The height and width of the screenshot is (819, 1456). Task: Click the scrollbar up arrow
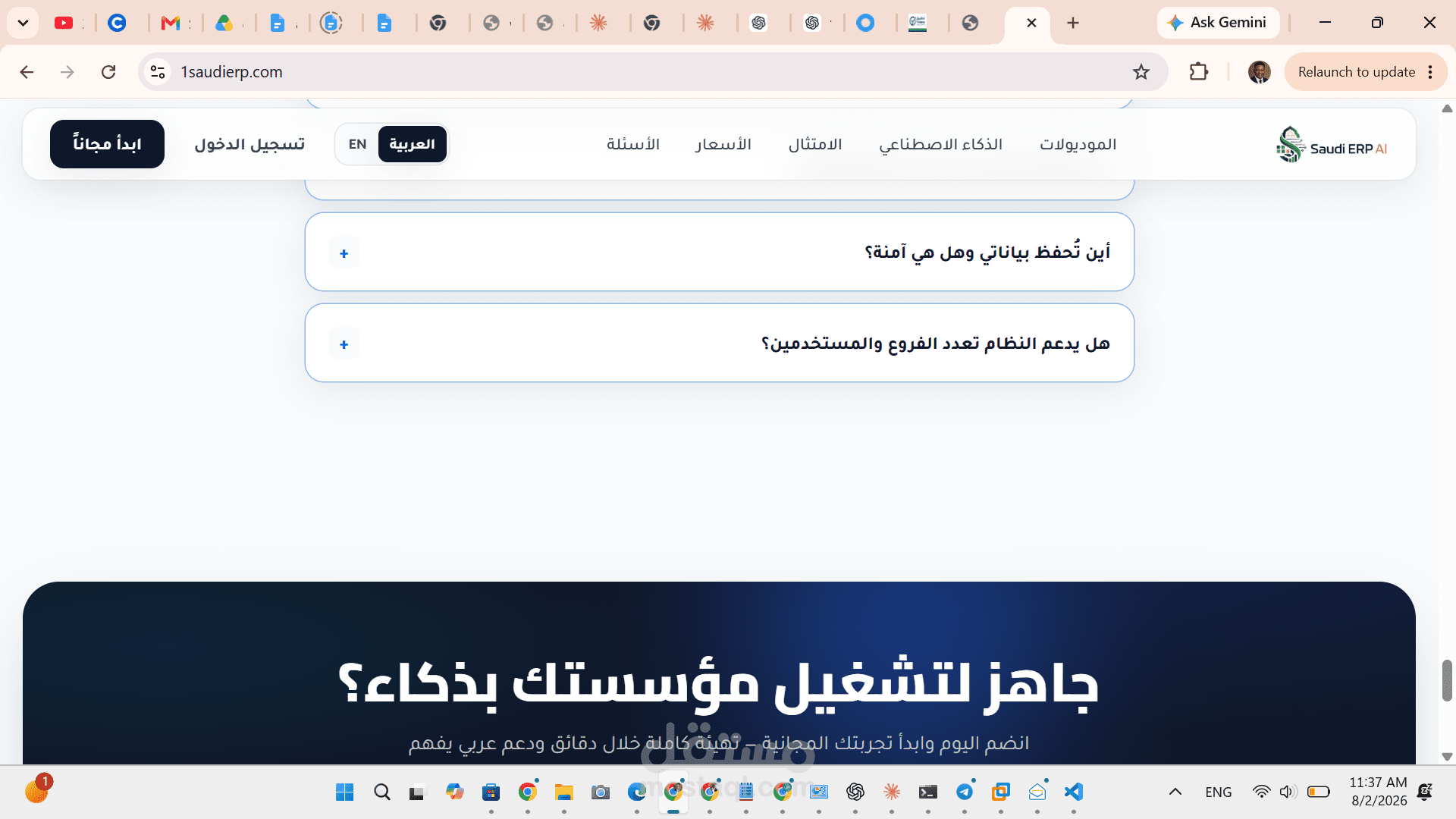(x=1447, y=108)
